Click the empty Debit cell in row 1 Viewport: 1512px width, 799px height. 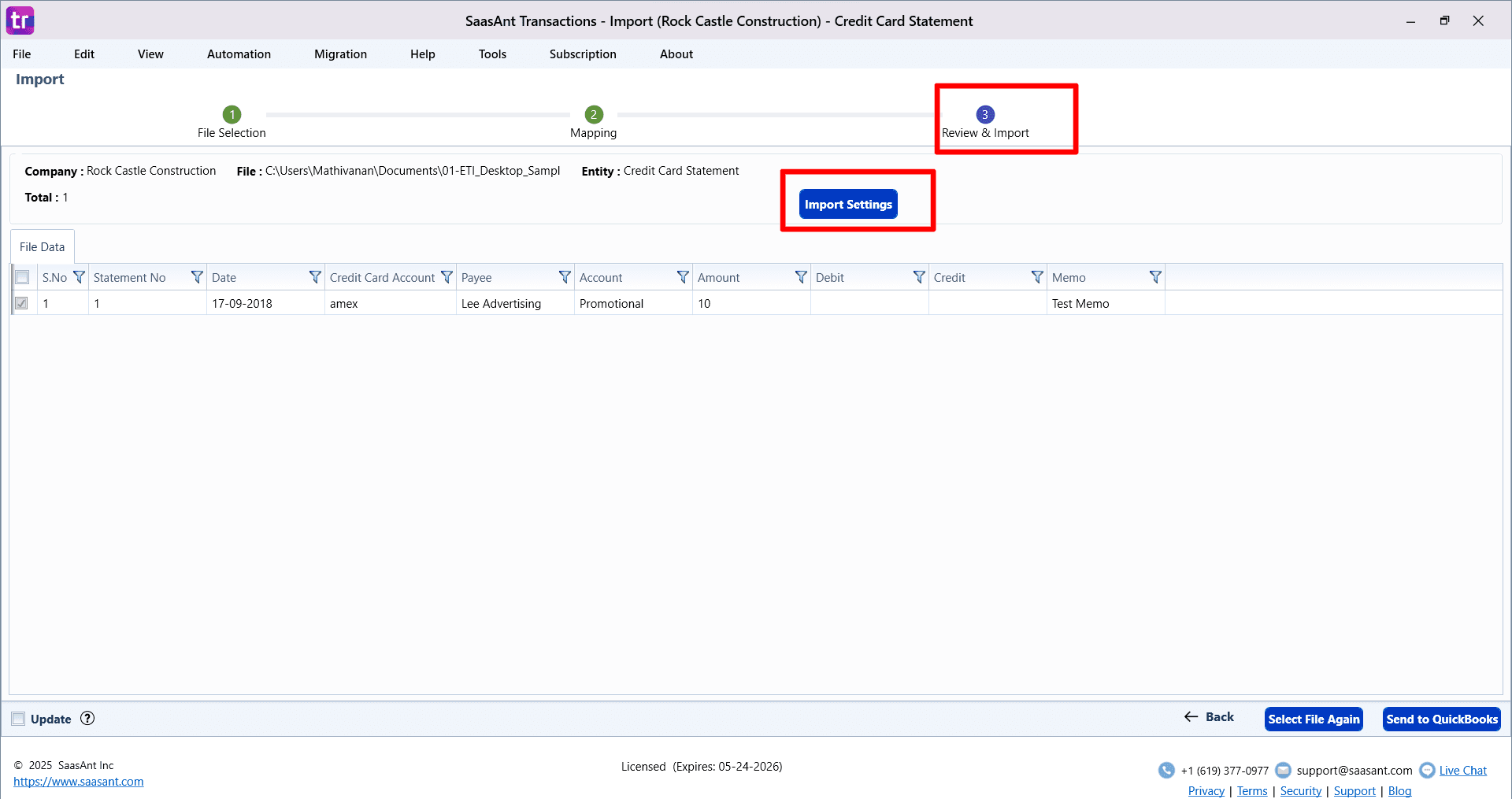pyautogui.click(x=869, y=303)
